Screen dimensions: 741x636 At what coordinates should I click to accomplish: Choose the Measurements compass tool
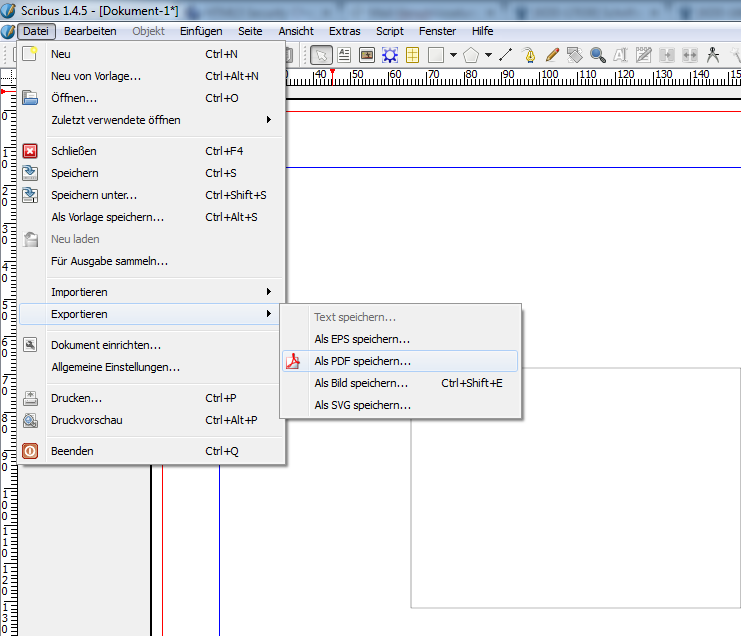713,55
